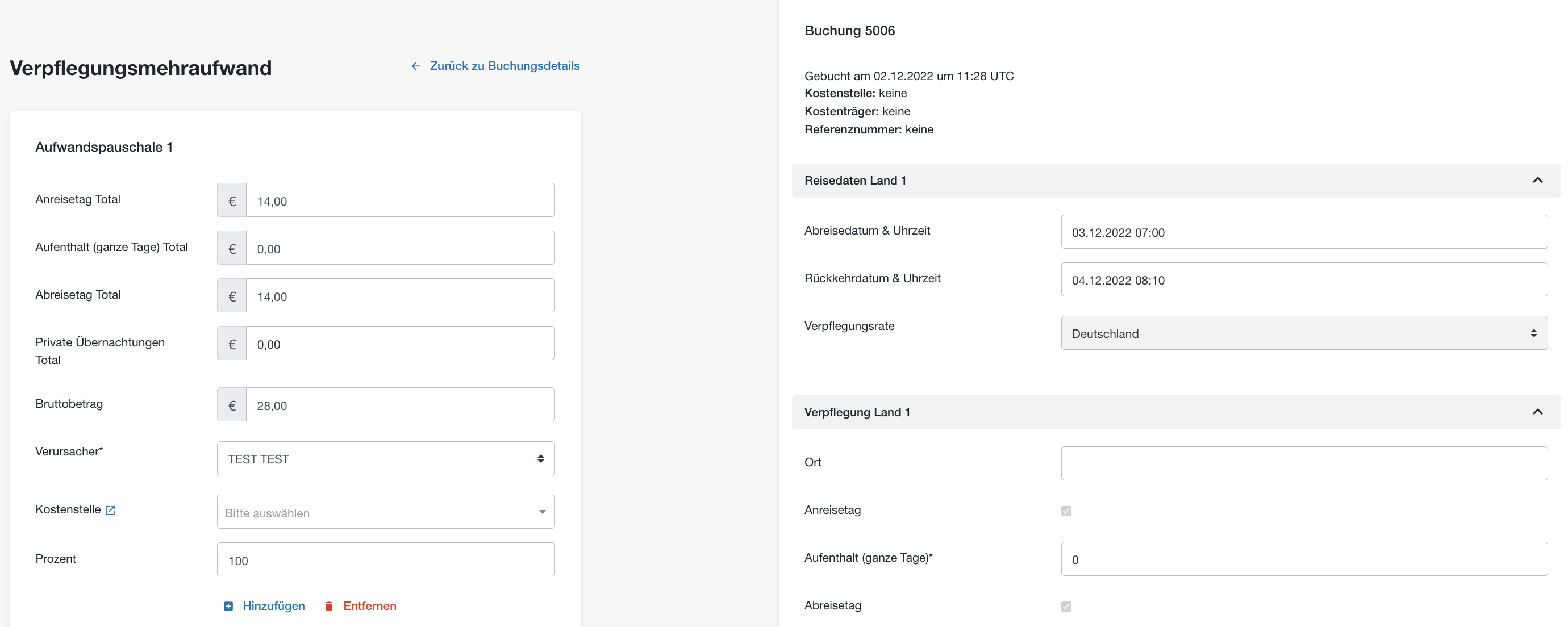This screenshot has width=1568, height=627.
Task: Click the empty Ort input field
Action: point(1304,463)
